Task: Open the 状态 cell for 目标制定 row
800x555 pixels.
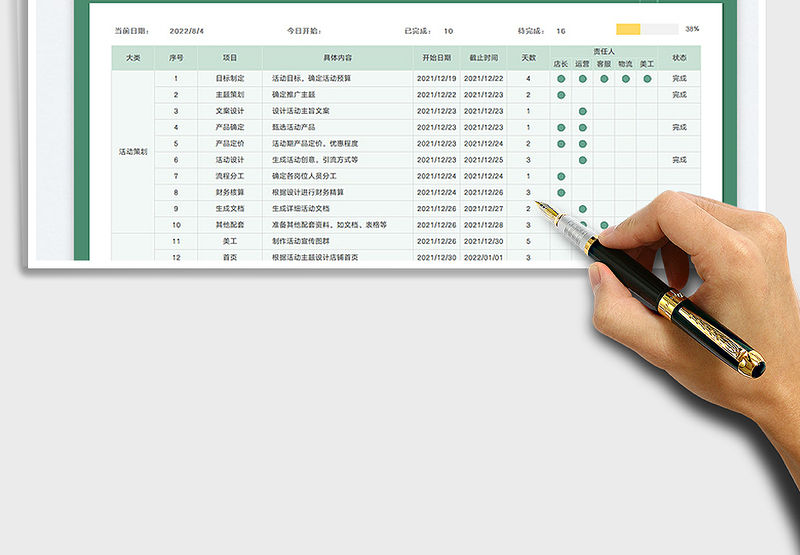Action: click(x=679, y=78)
